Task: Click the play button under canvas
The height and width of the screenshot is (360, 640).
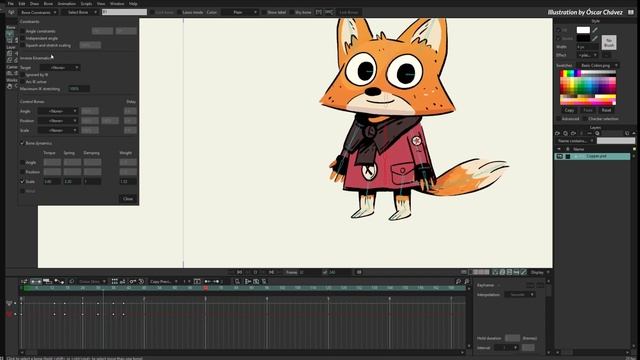Action: pyautogui.click(x=256, y=272)
